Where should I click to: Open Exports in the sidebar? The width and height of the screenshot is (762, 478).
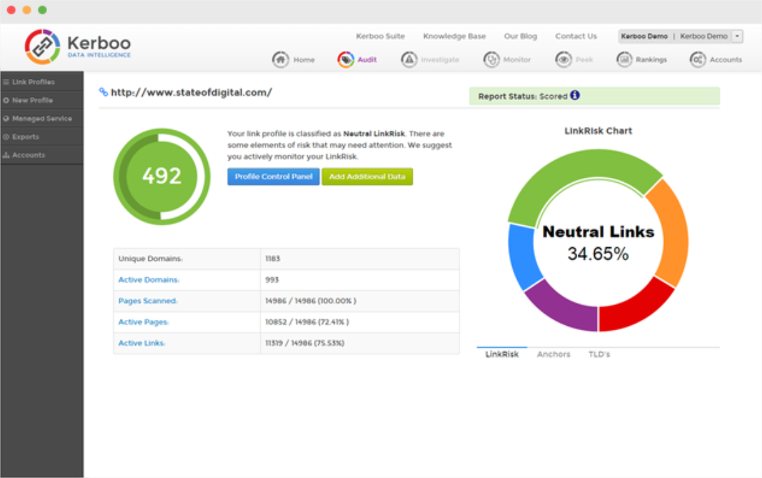click(42, 137)
